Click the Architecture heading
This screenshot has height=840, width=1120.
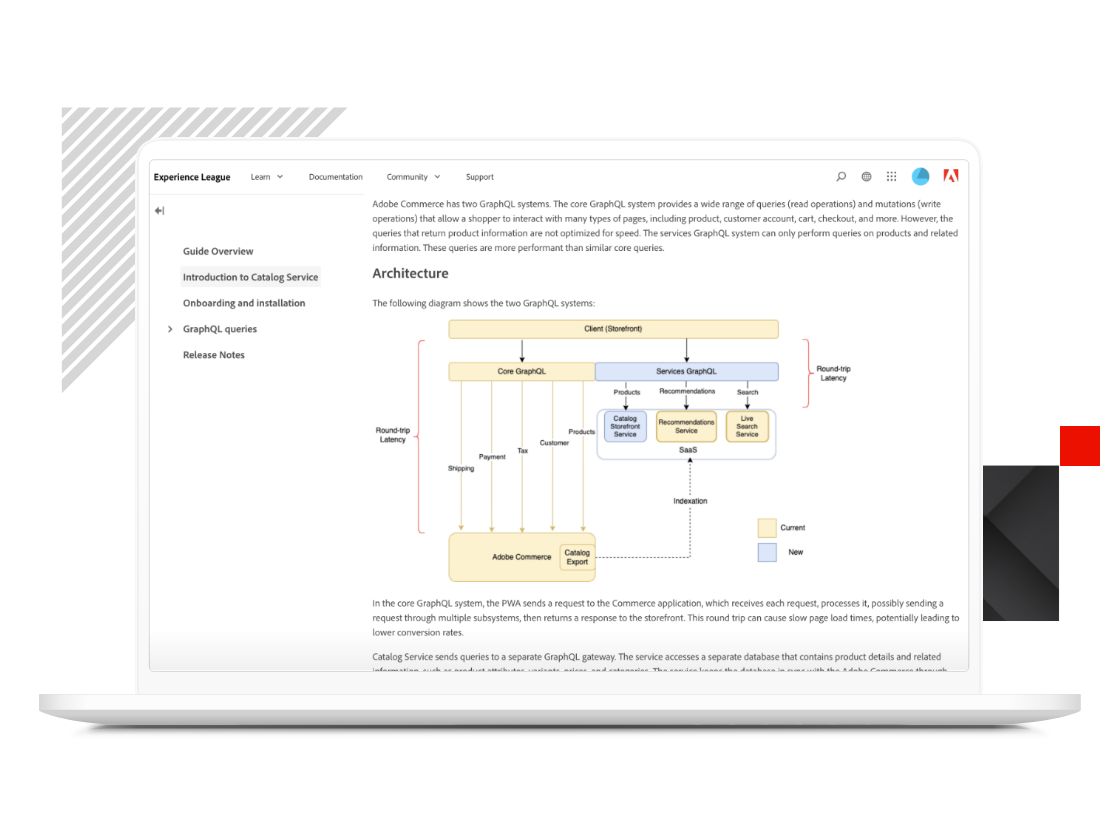(411, 274)
